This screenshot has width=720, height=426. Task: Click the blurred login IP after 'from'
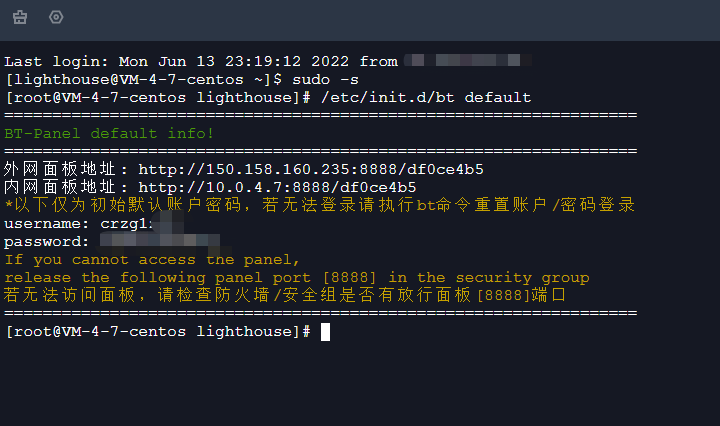coord(467,60)
